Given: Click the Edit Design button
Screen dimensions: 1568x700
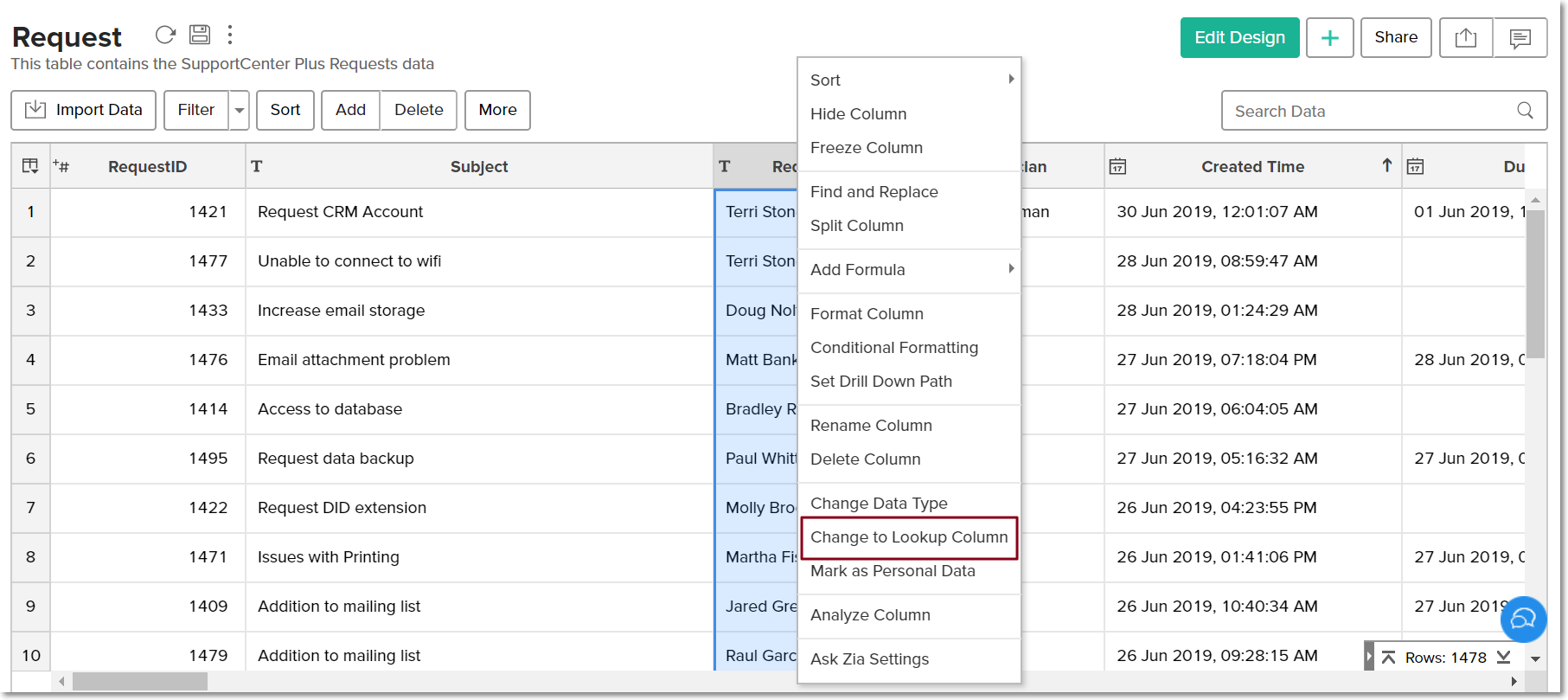Looking at the screenshot, I should (x=1239, y=38).
